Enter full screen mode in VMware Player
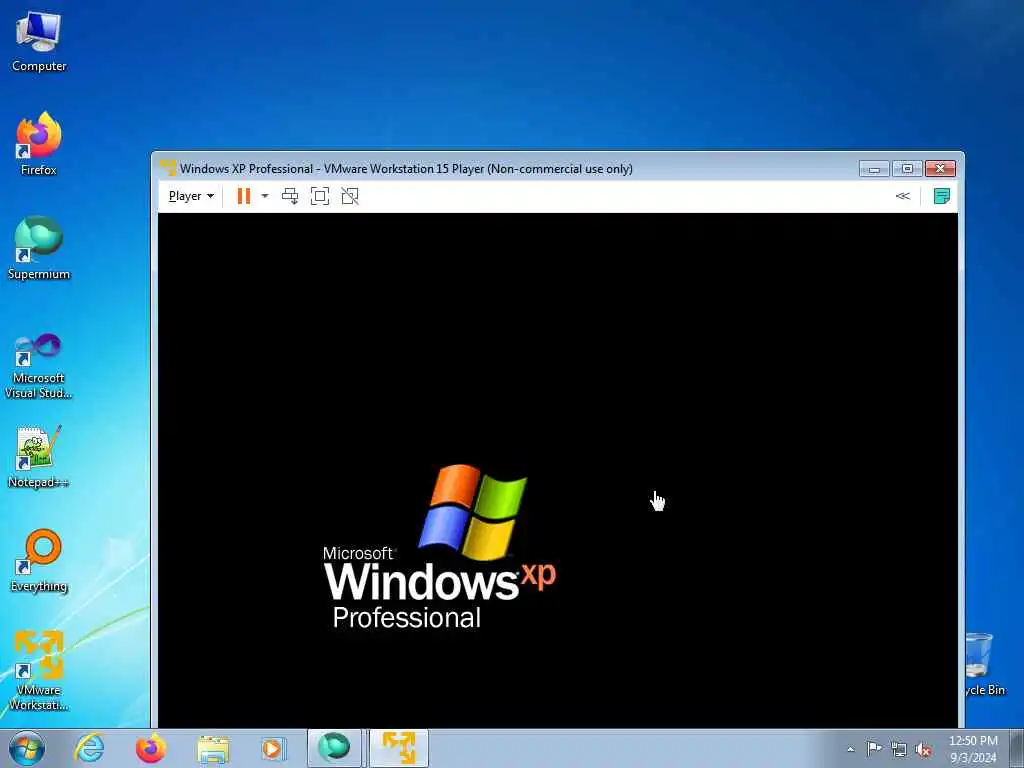 (320, 196)
